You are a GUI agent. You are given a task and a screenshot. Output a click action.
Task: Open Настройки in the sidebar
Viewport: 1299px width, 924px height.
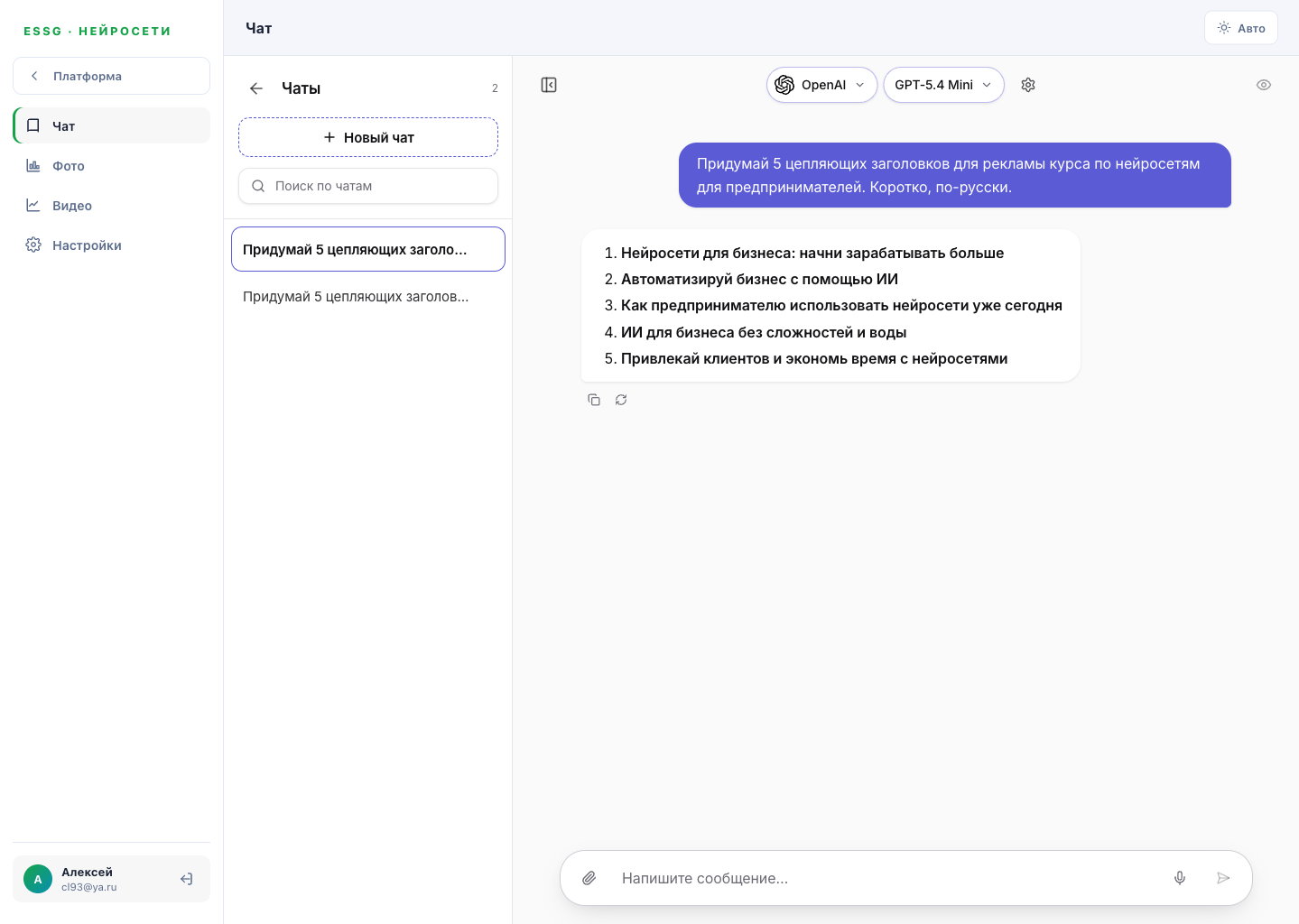point(112,245)
